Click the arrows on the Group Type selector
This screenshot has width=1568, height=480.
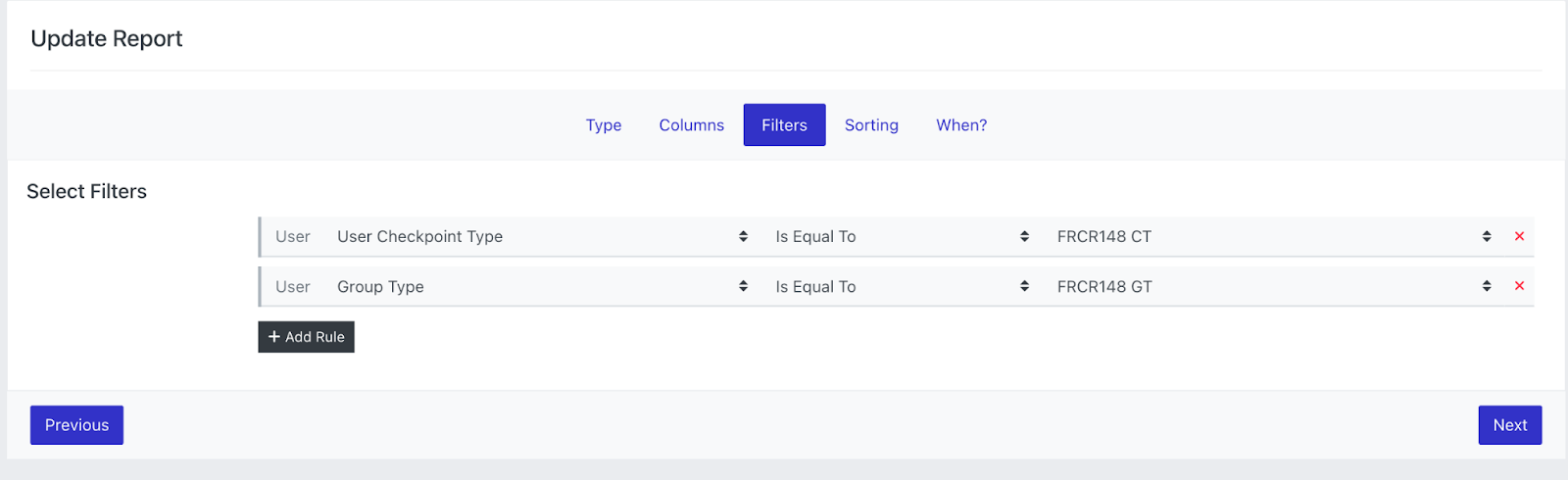point(743,286)
